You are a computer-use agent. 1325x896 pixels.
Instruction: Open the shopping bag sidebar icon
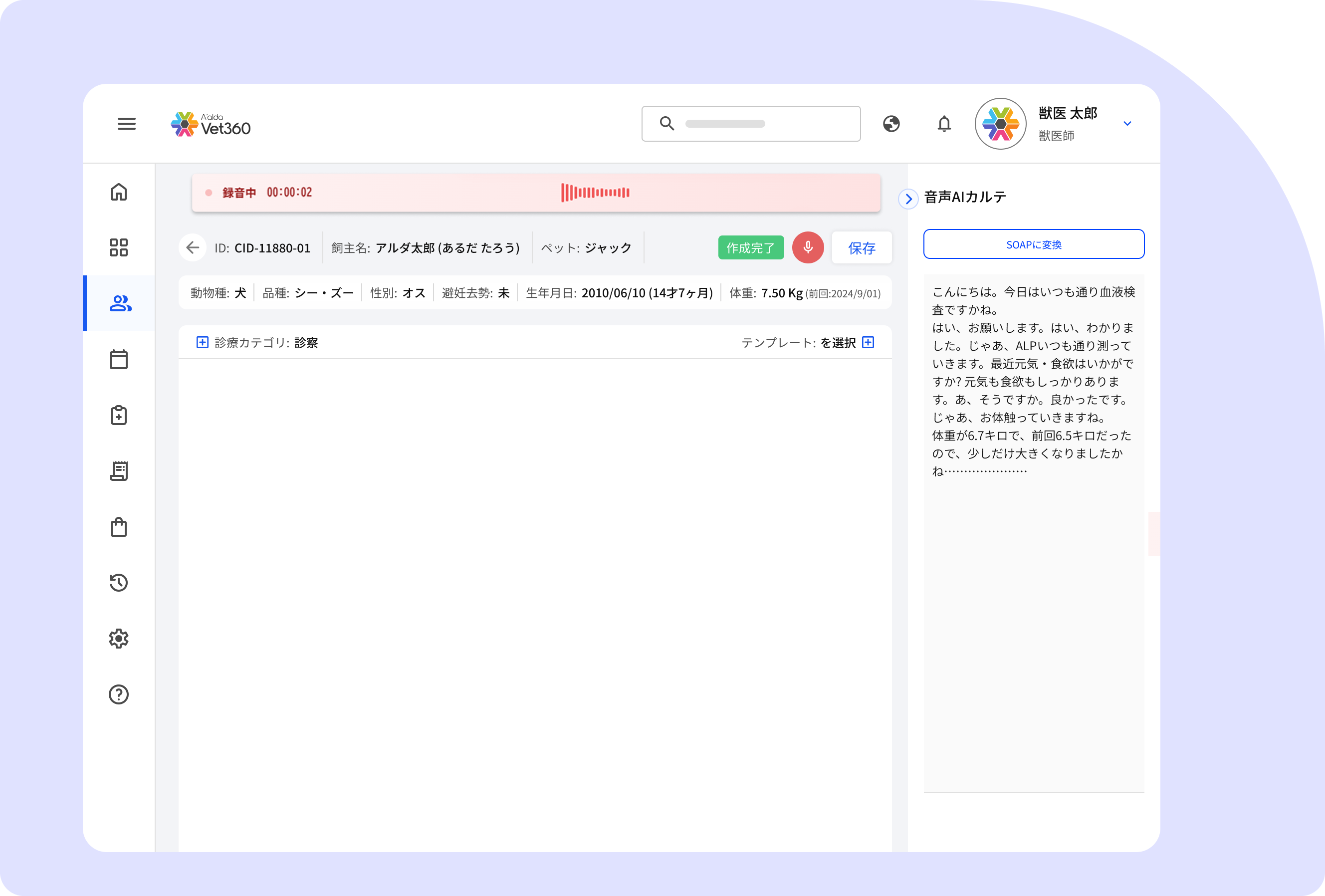(119, 527)
